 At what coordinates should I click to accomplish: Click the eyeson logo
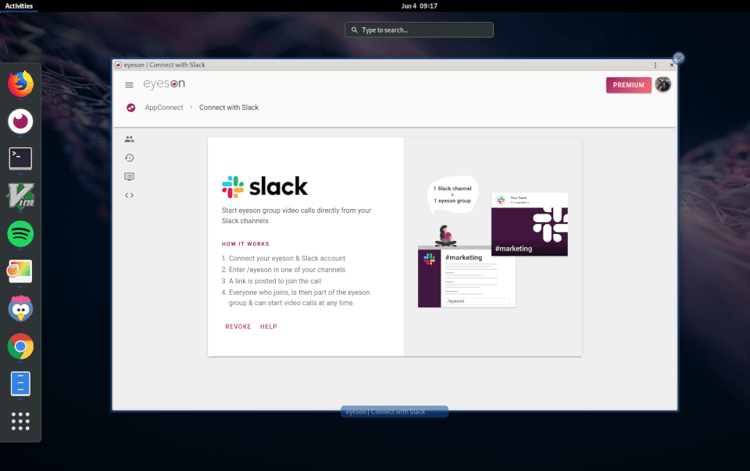pos(164,84)
